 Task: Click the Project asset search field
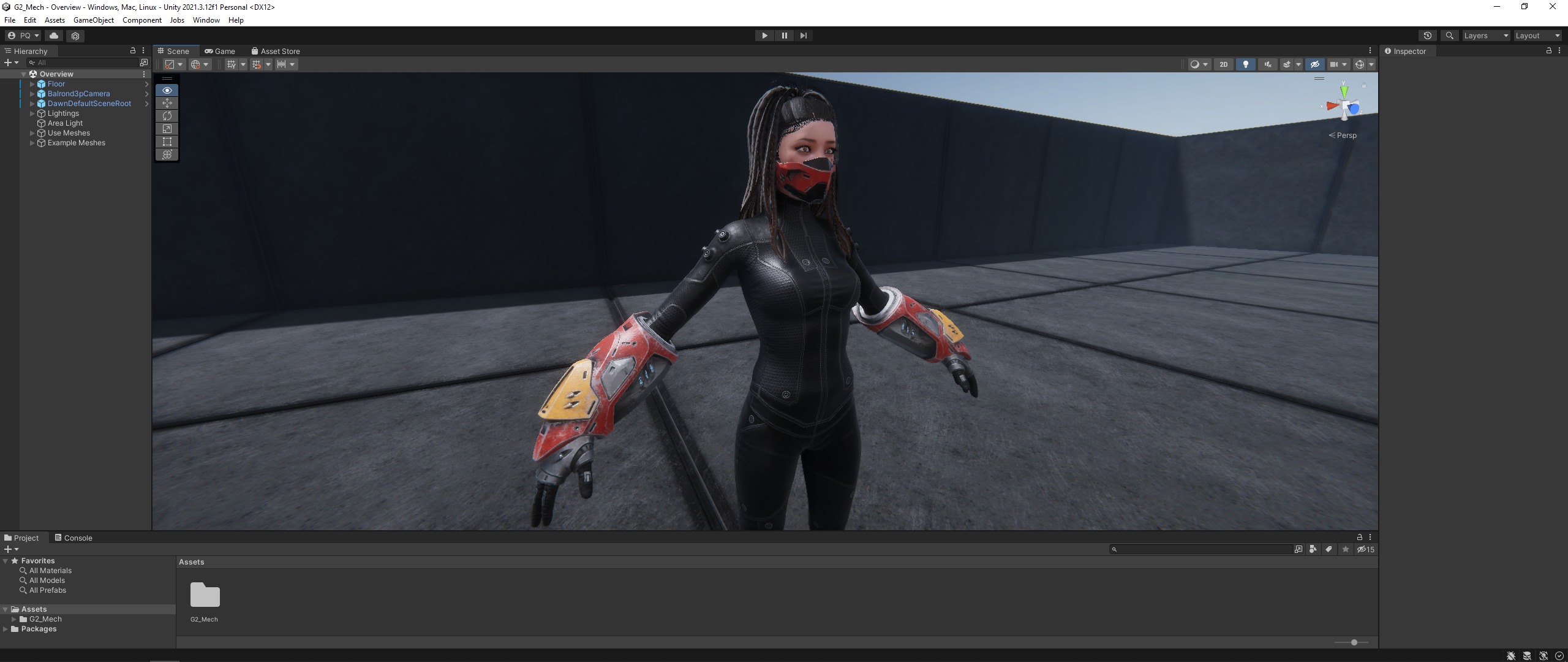click(x=1200, y=549)
